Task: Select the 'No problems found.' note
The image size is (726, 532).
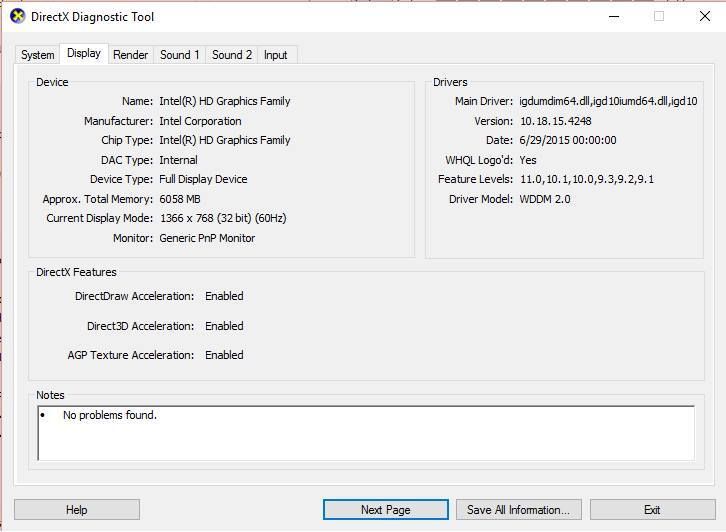Action: point(110,415)
